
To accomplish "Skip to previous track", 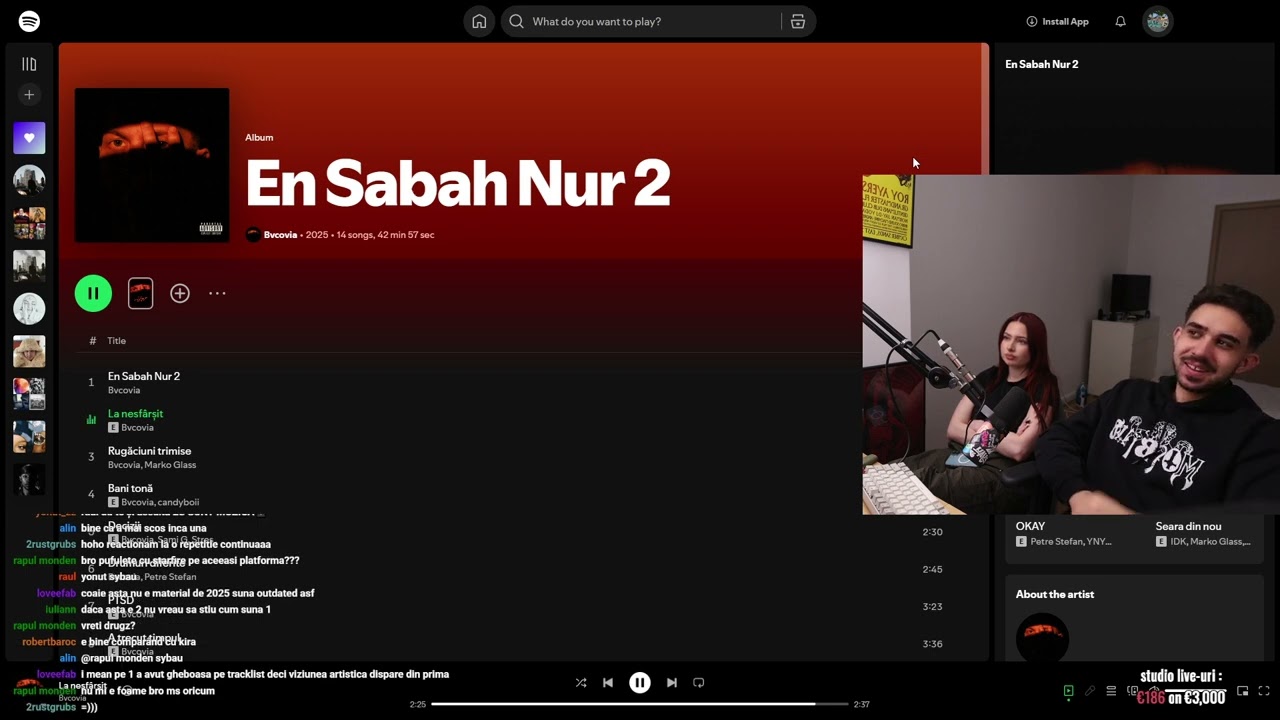I will (x=608, y=683).
